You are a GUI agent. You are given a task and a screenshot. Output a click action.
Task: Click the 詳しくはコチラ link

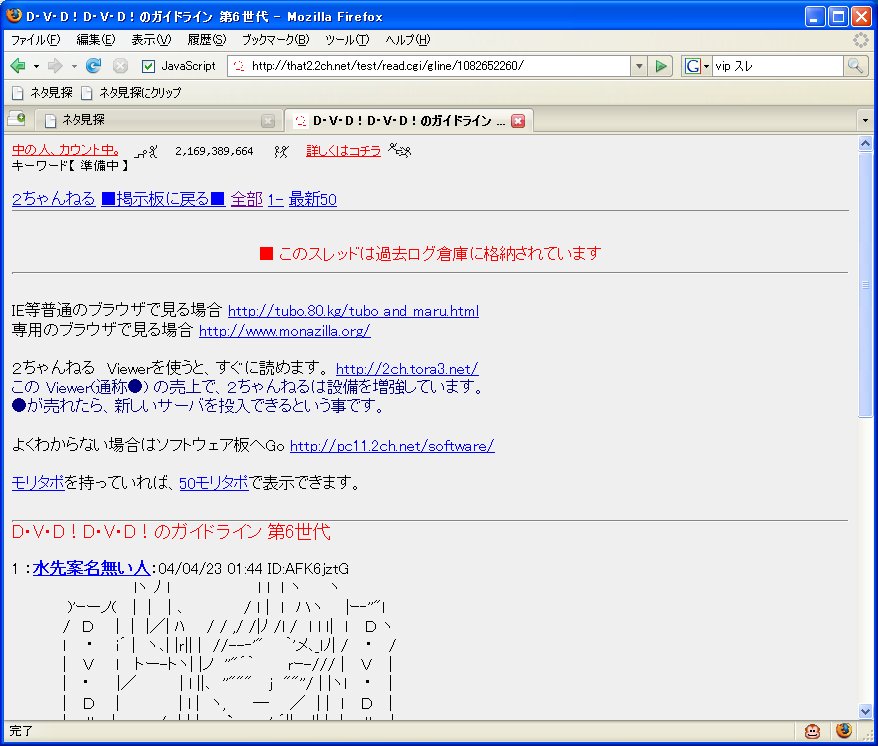coord(343,151)
